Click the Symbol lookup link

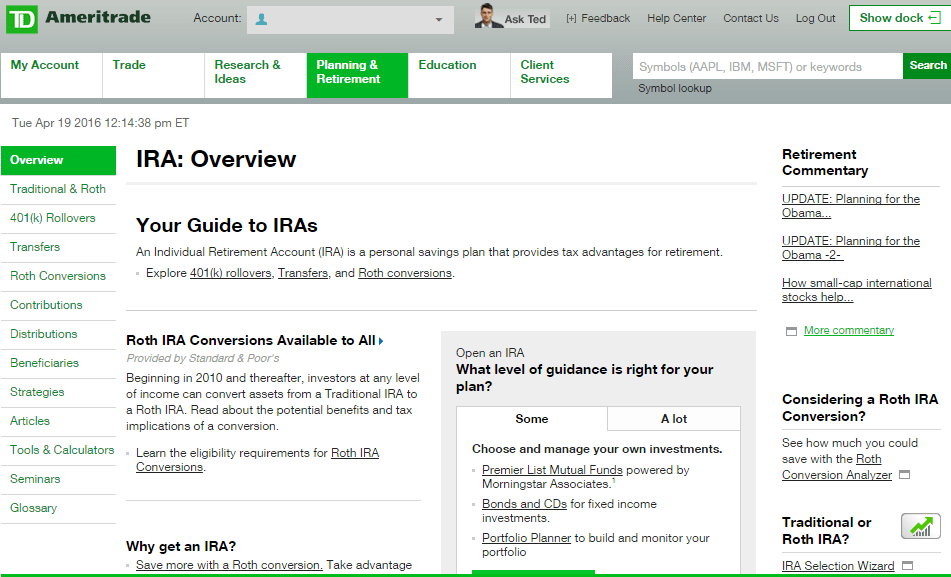[x=674, y=88]
